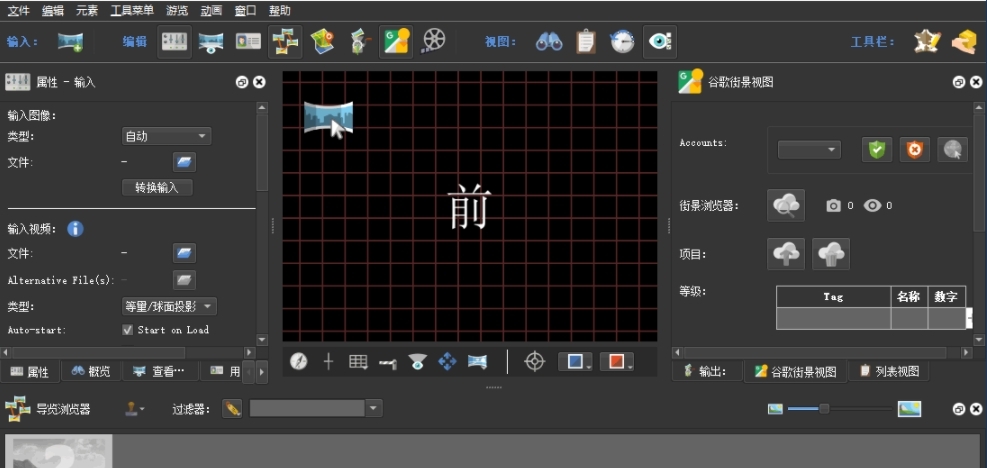Open the clock history icon

tap(622, 42)
